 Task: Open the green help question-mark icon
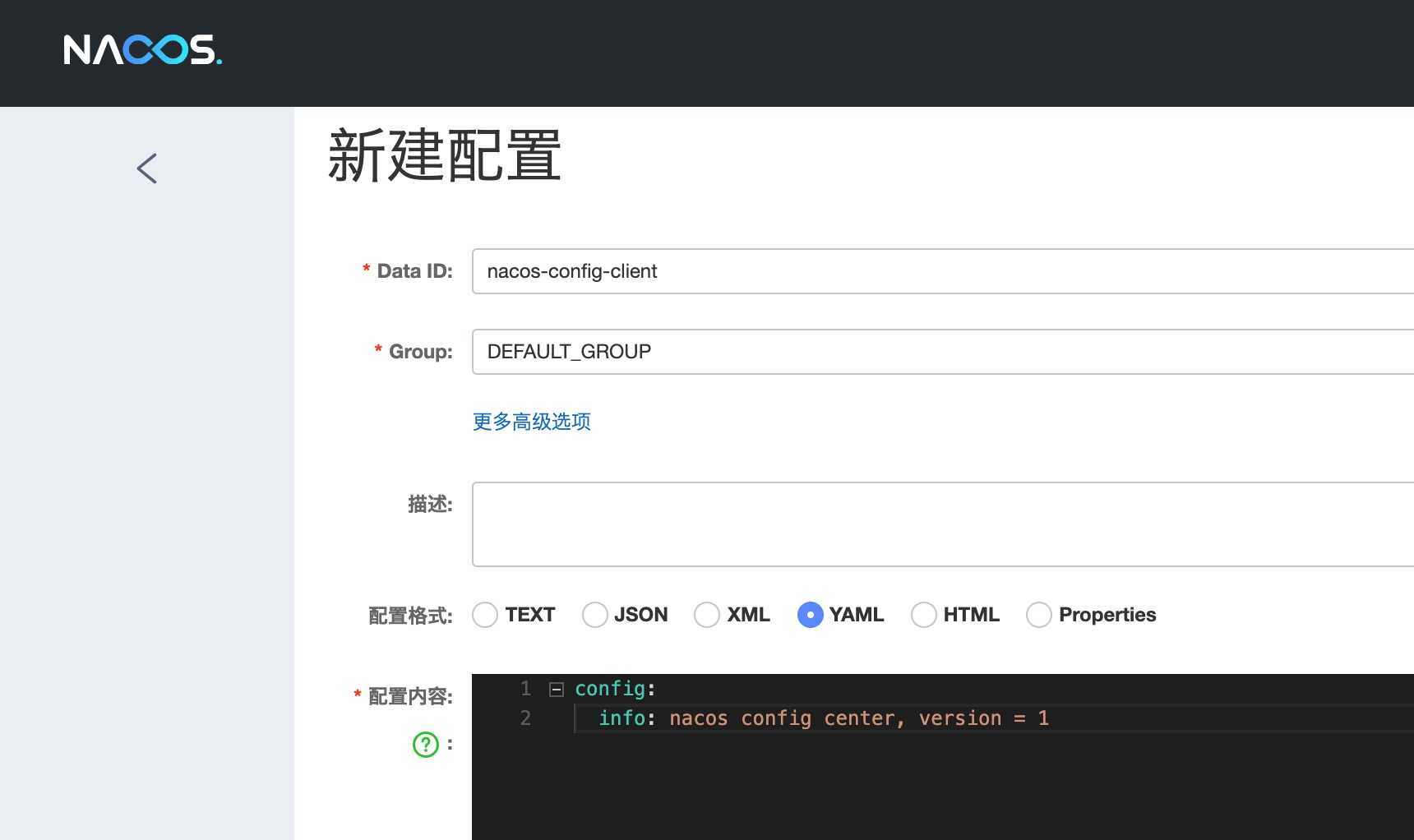pyautogui.click(x=425, y=745)
